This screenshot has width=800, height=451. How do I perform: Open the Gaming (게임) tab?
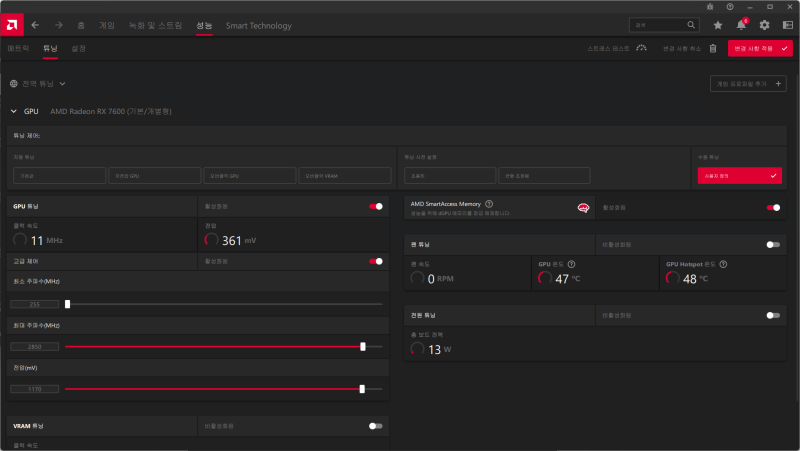point(107,26)
